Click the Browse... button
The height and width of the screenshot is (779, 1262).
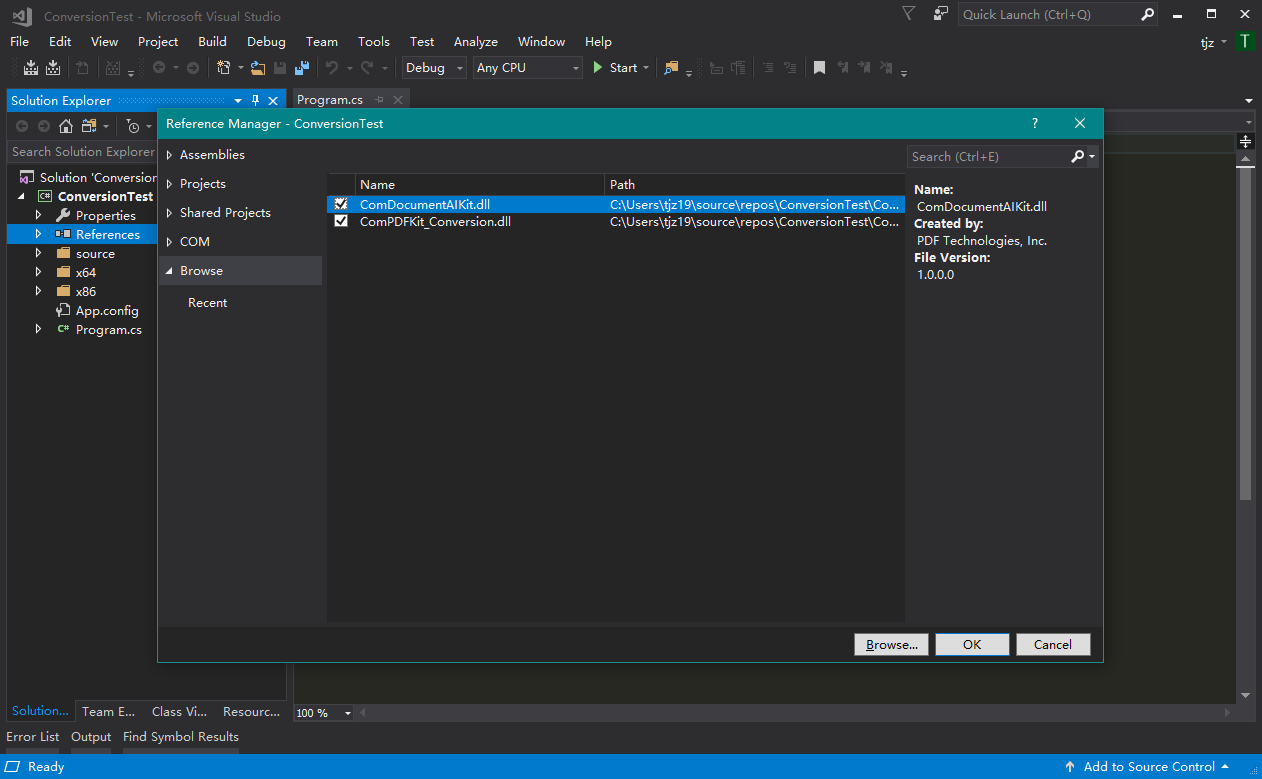(x=892, y=645)
